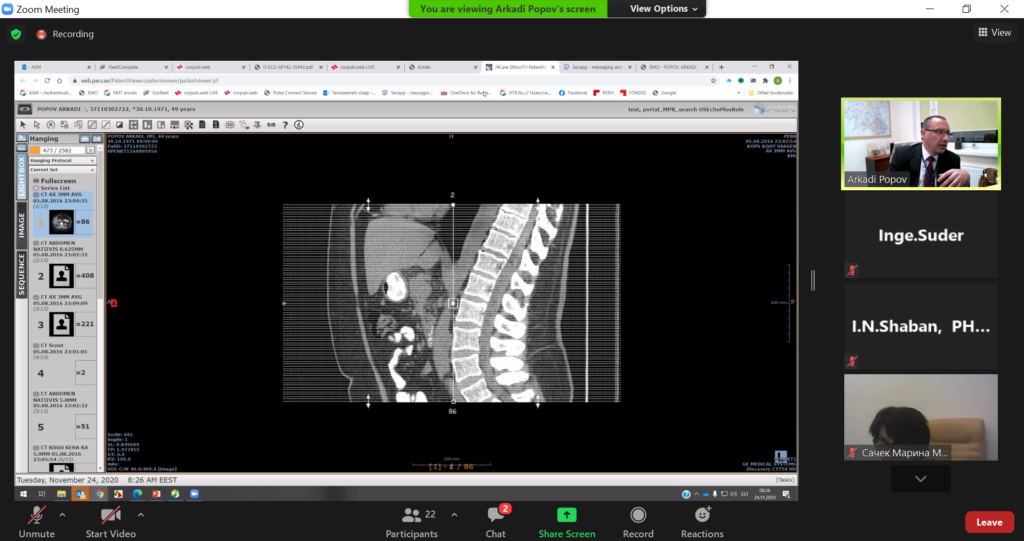Viewport: 1024px width, 541px height.
Task: Choose the two-column layout icon in viewer toolbar
Action: (147, 125)
